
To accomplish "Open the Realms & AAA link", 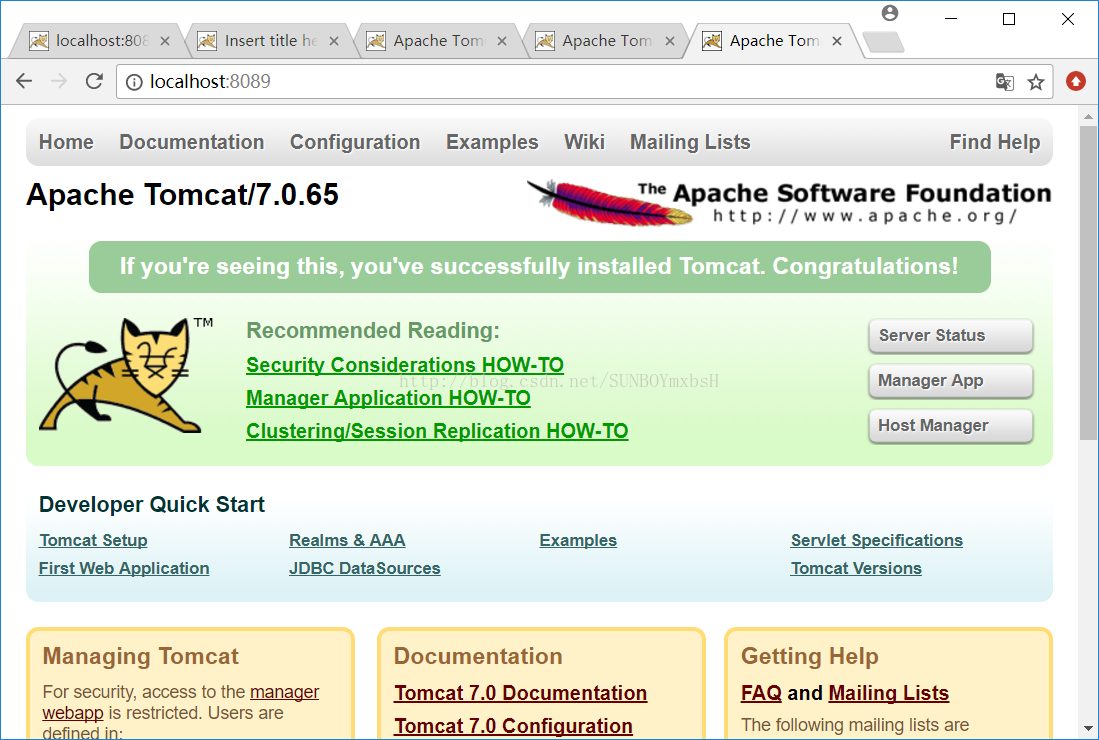I will pos(347,540).
